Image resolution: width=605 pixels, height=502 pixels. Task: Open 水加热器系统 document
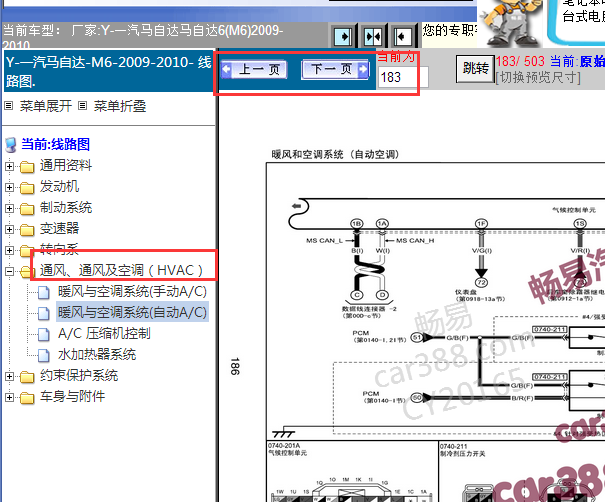[97, 354]
